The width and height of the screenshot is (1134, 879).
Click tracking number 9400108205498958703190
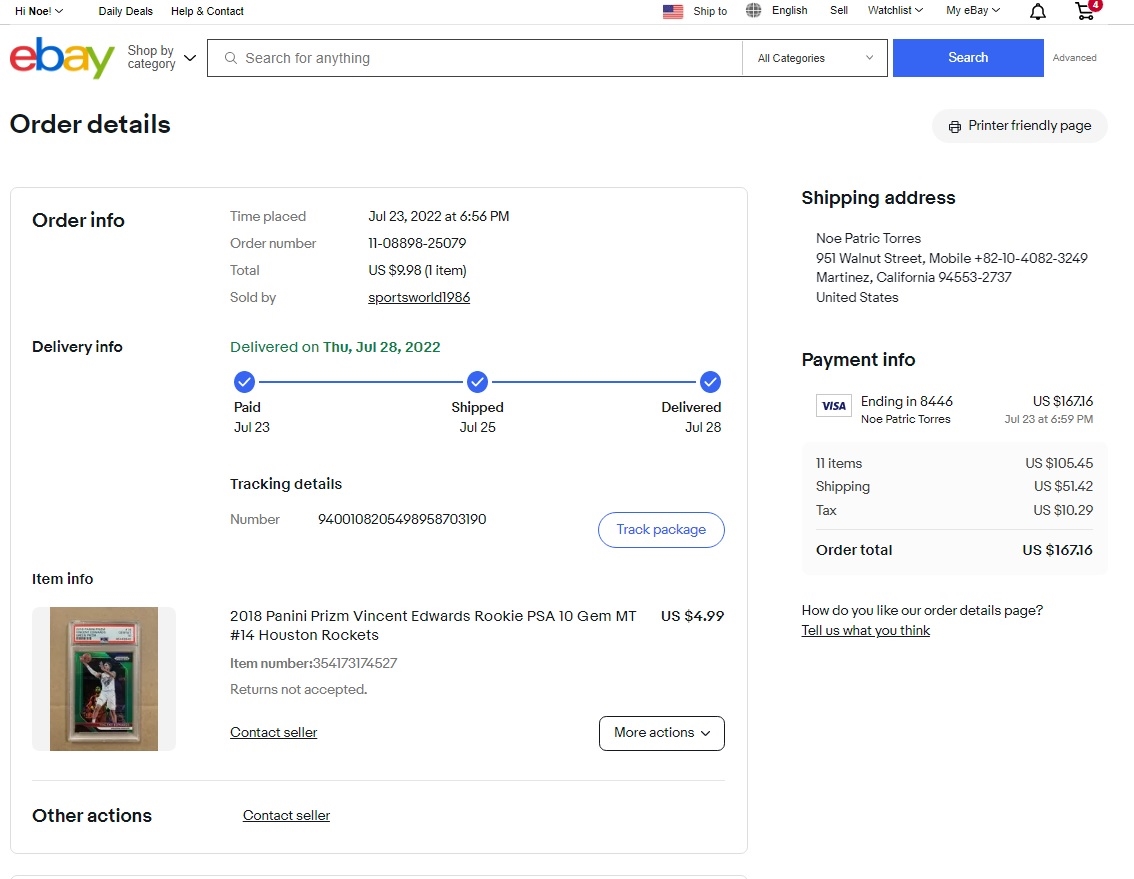(x=402, y=519)
